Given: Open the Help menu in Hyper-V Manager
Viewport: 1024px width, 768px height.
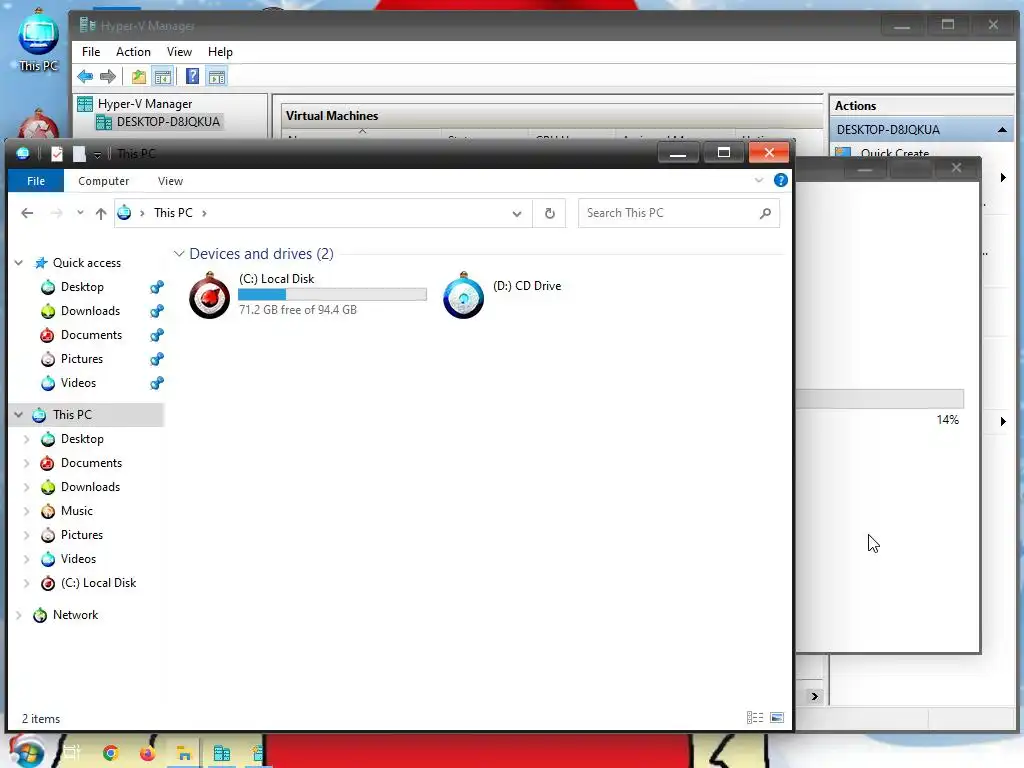Looking at the screenshot, I should (220, 52).
